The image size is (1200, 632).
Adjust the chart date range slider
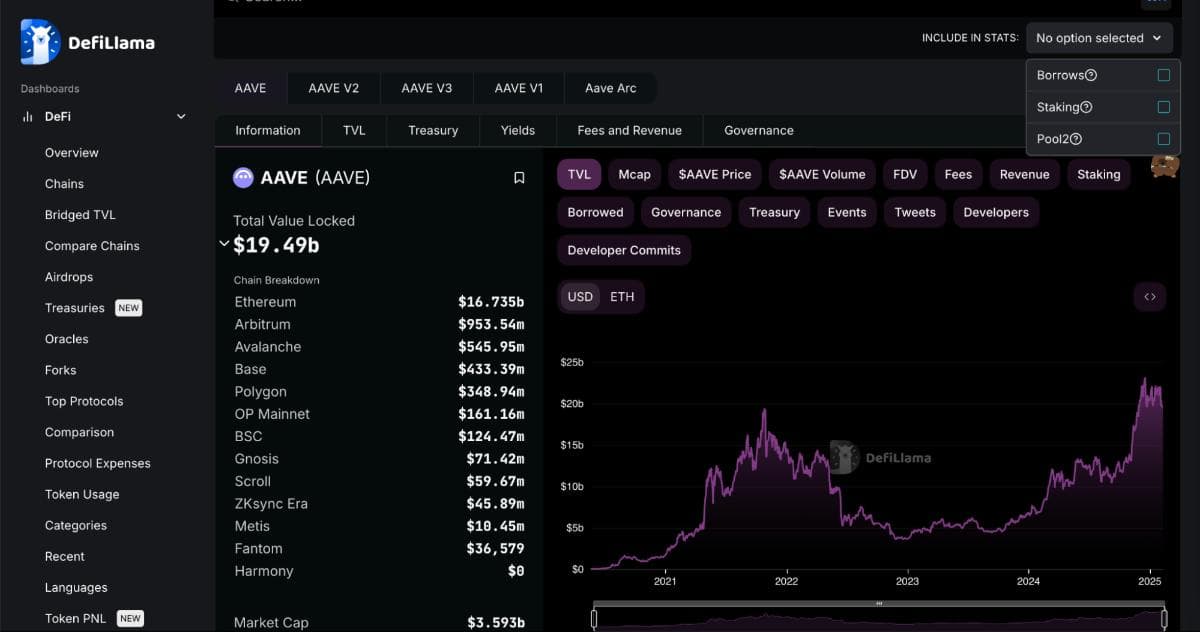click(878, 604)
